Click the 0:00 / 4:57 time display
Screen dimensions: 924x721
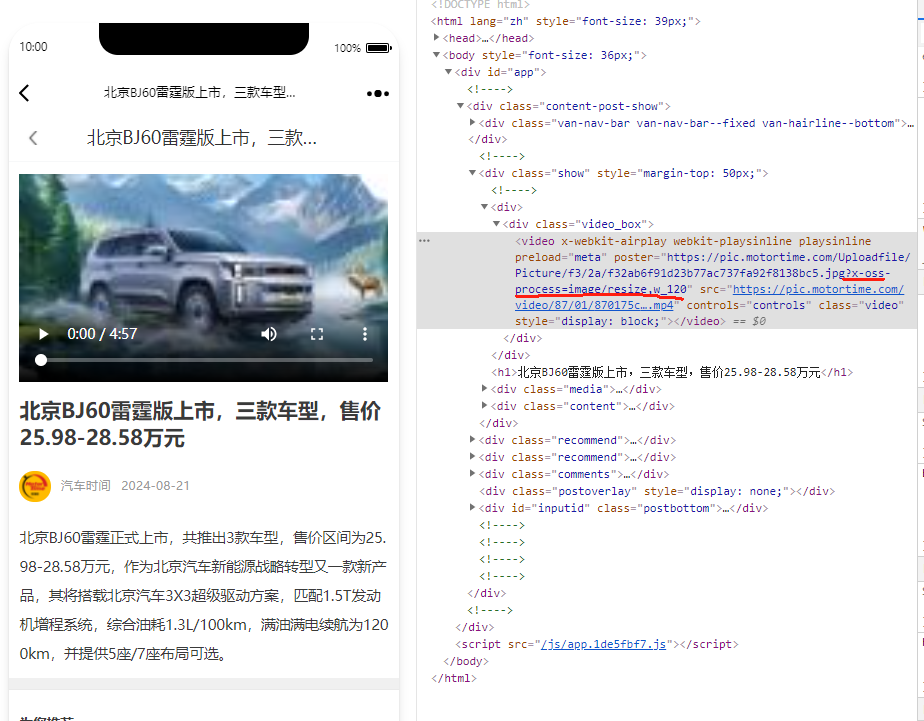click(102, 334)
